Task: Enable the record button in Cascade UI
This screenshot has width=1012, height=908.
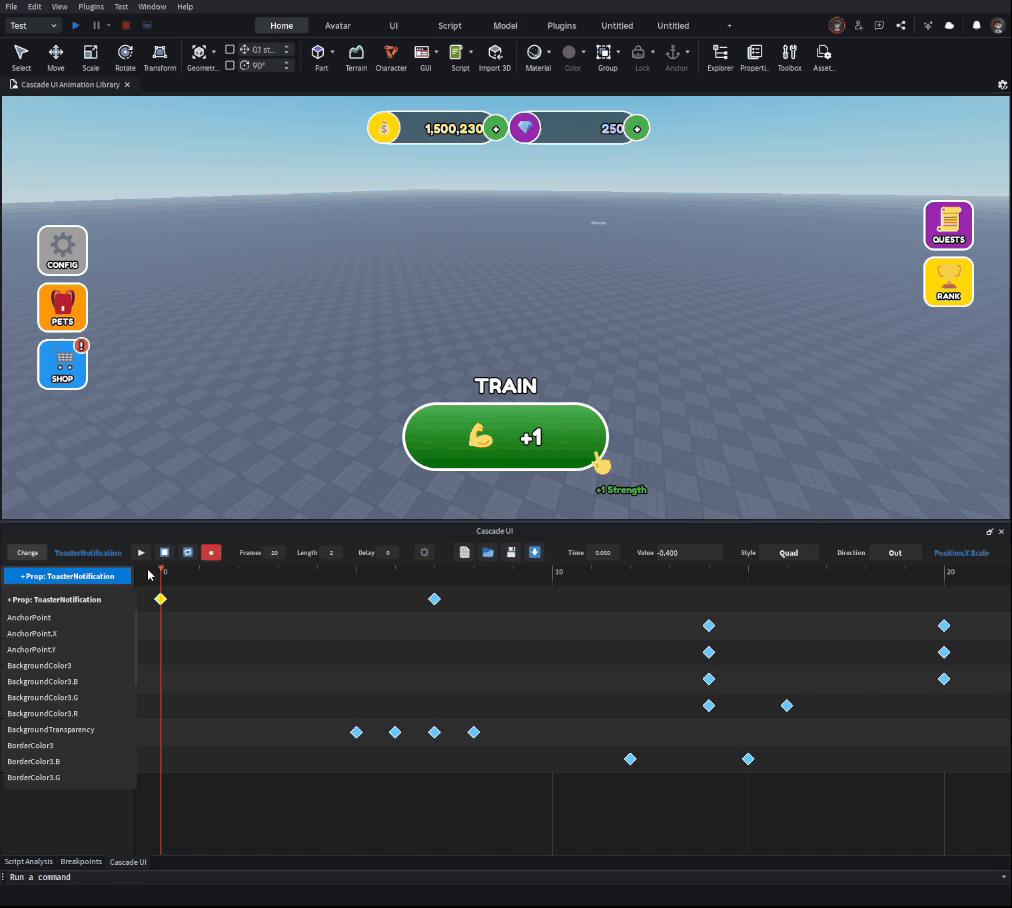Action: [x=211, y=552]
